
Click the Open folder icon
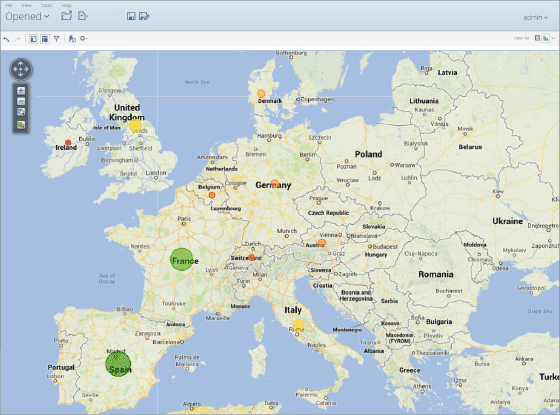point(66,16)
